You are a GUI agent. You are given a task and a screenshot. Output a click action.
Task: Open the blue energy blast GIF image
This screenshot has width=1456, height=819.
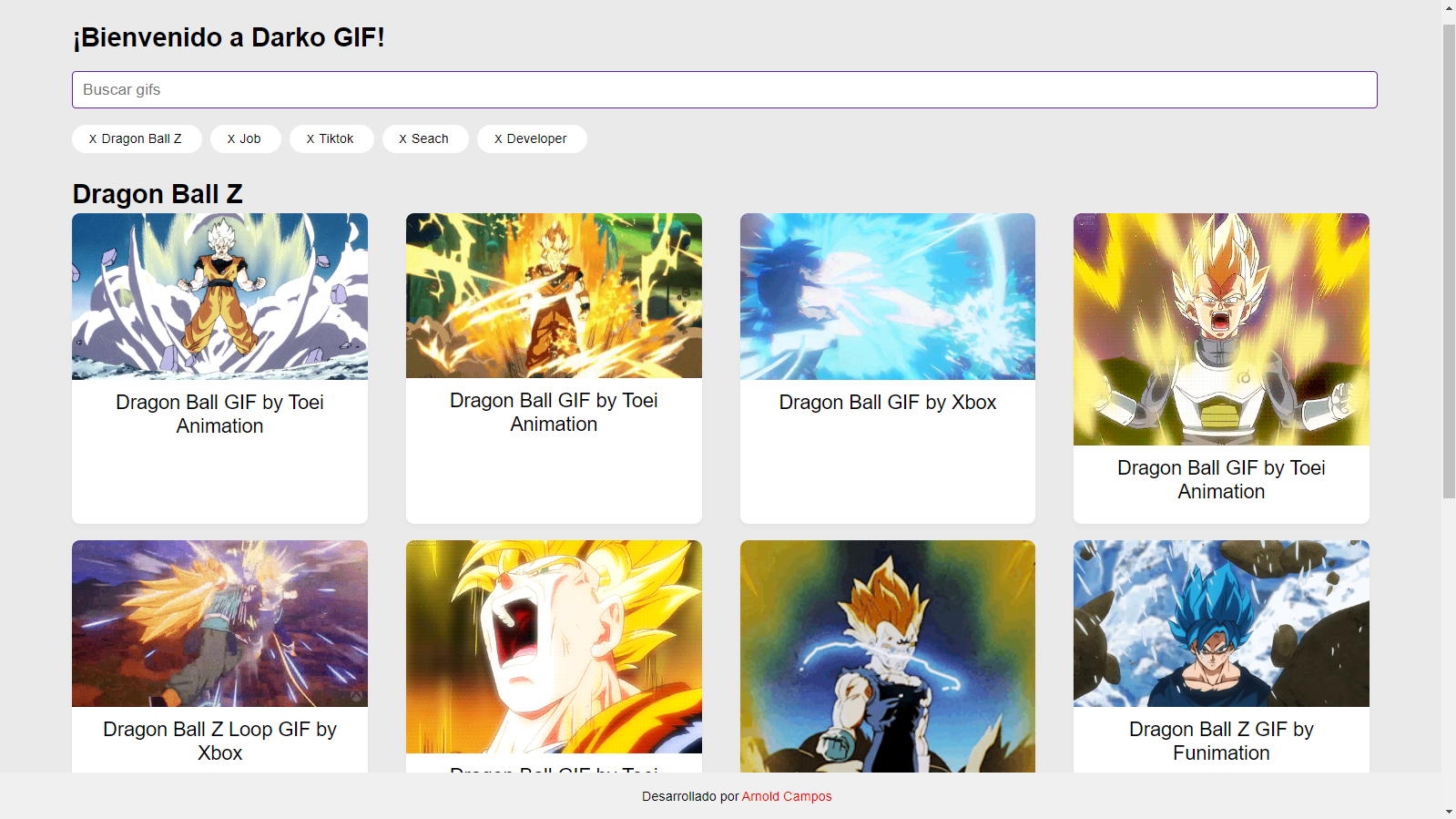tap(888, 296)
